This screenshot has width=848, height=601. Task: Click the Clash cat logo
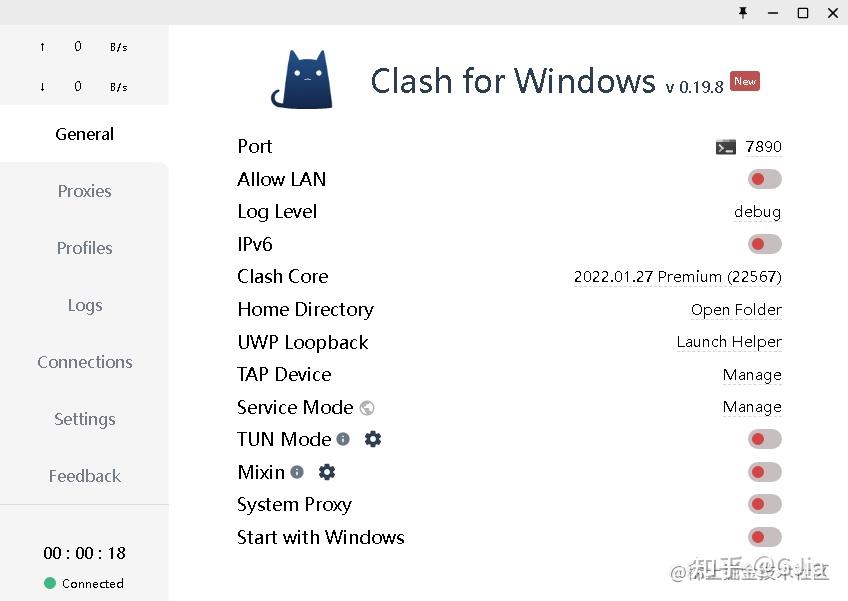pyautogui.click(x=302, y=79)
